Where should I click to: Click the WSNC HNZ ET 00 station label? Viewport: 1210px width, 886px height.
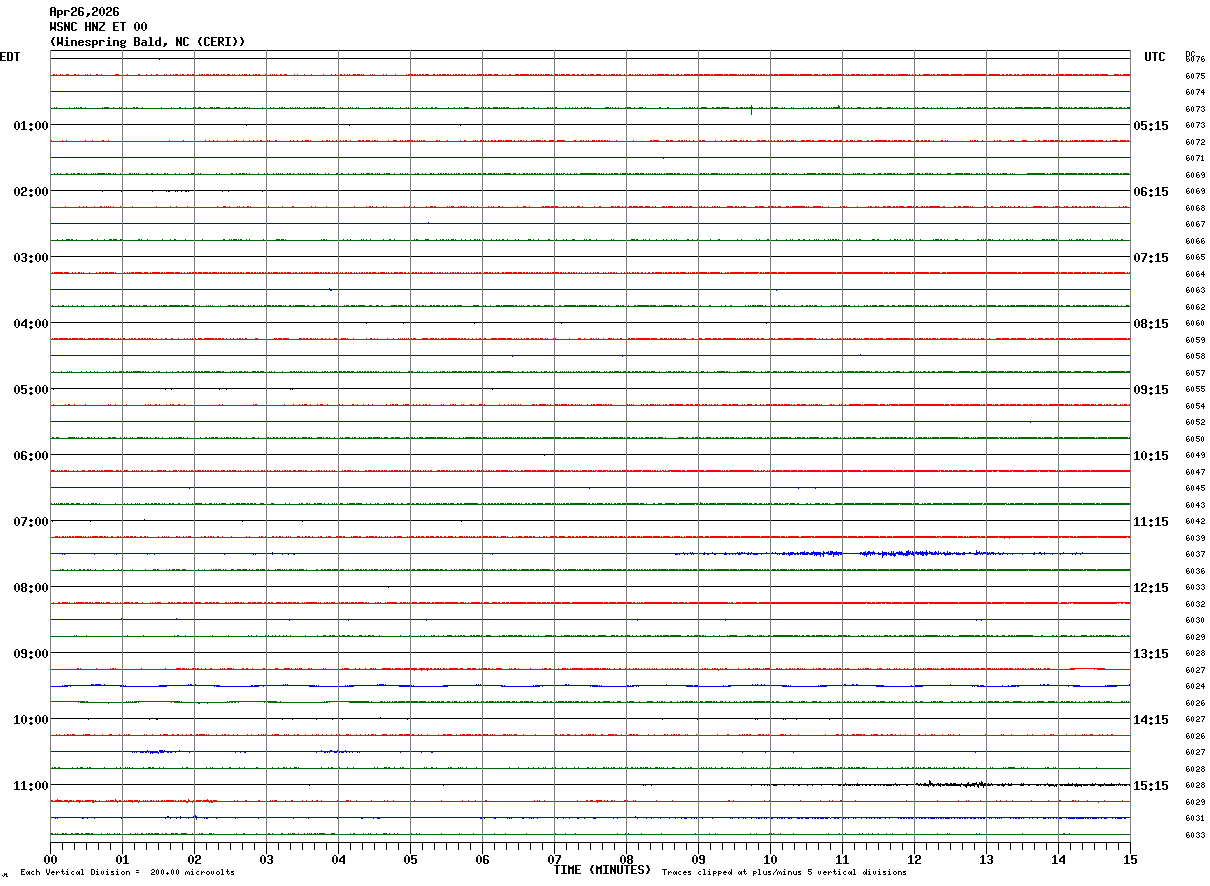click(x=98, y=27)
